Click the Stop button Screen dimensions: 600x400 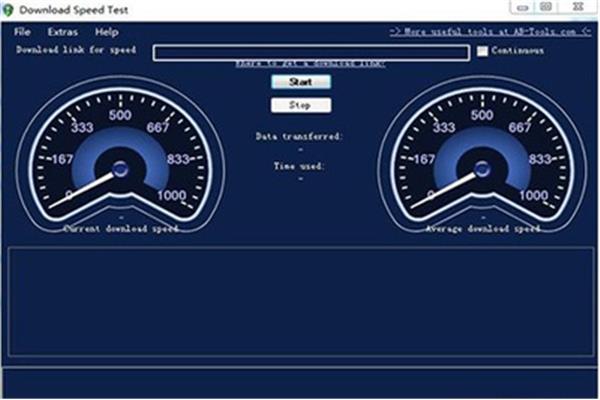click(301, 105)
